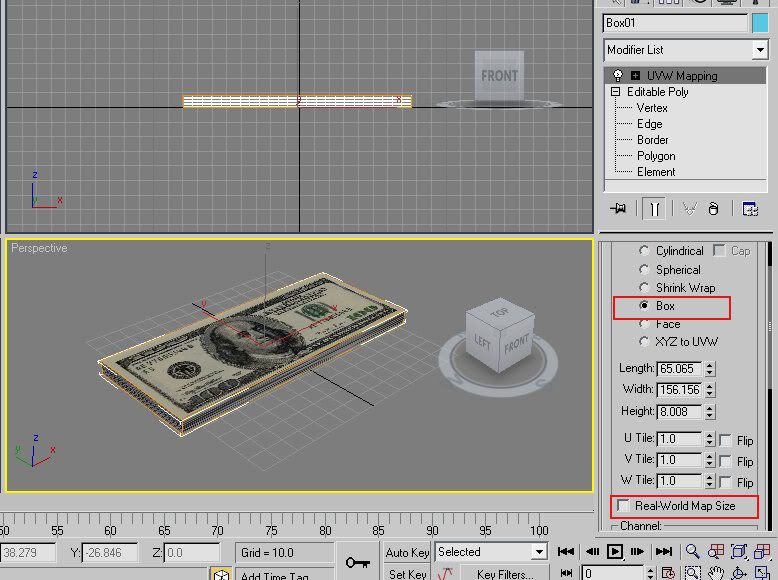
Task: Play the animation
Action: pos(615,551)
